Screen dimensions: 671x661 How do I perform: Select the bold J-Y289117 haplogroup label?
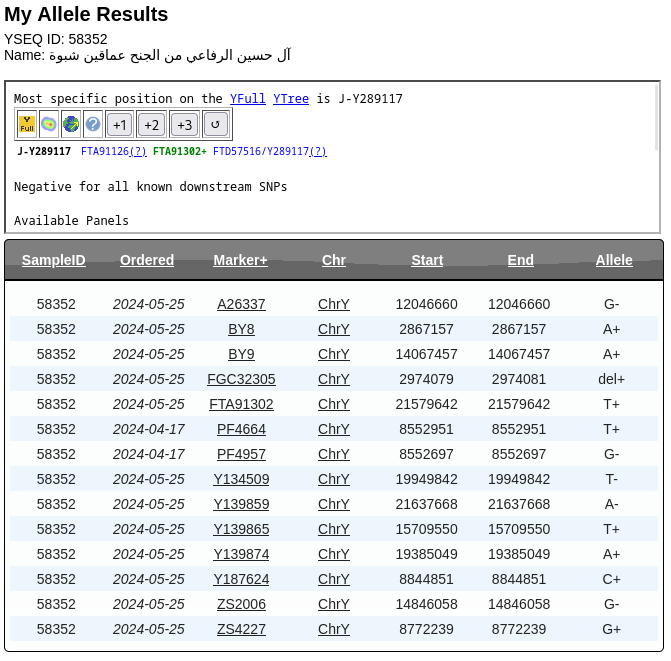pyautogui.click(x=44, y=151)
